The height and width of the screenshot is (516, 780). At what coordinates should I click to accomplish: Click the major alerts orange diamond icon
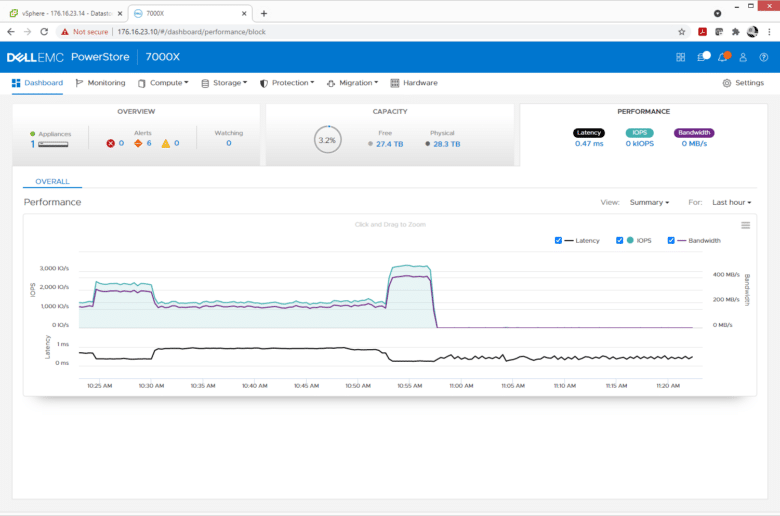(138, 143)
